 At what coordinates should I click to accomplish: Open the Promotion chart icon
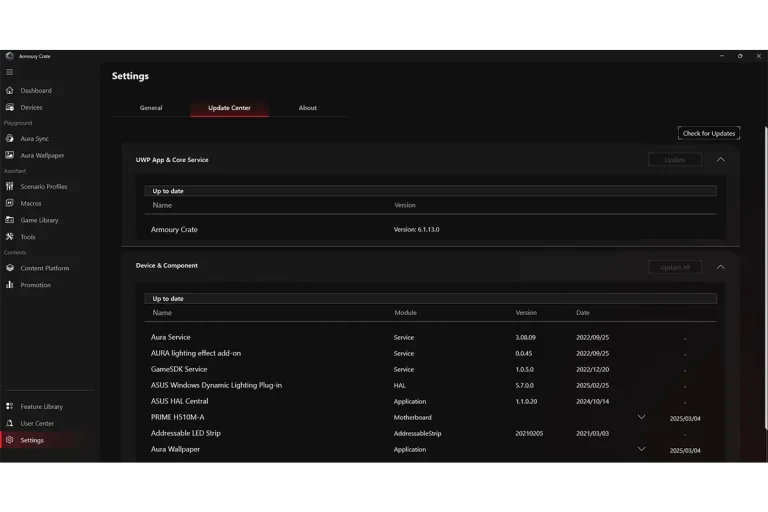coord(9,284)
